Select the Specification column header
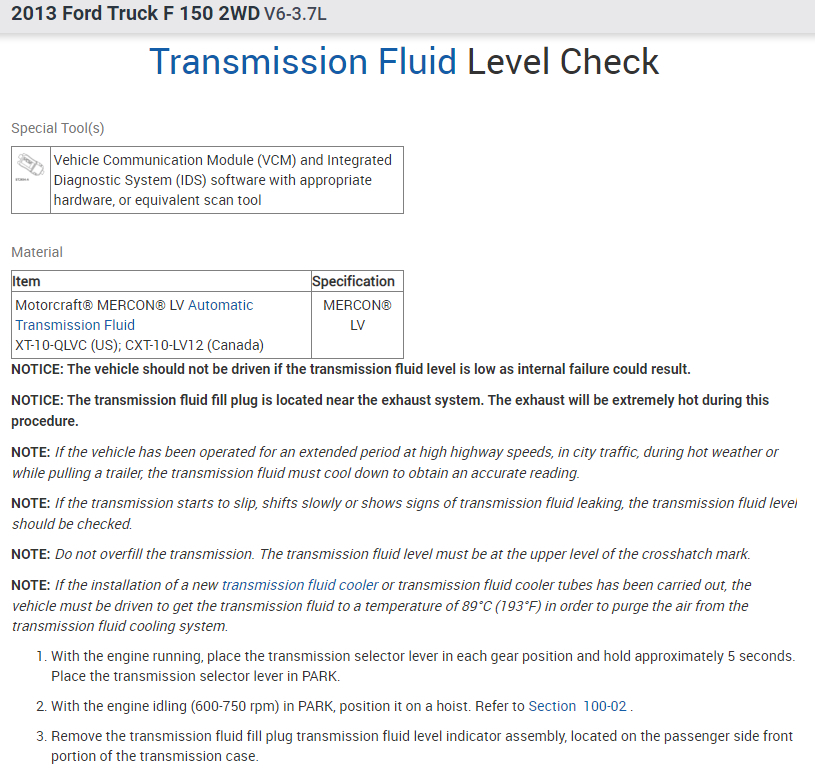Viewport: 815px width, 773px height. click(x=354, y=281)
